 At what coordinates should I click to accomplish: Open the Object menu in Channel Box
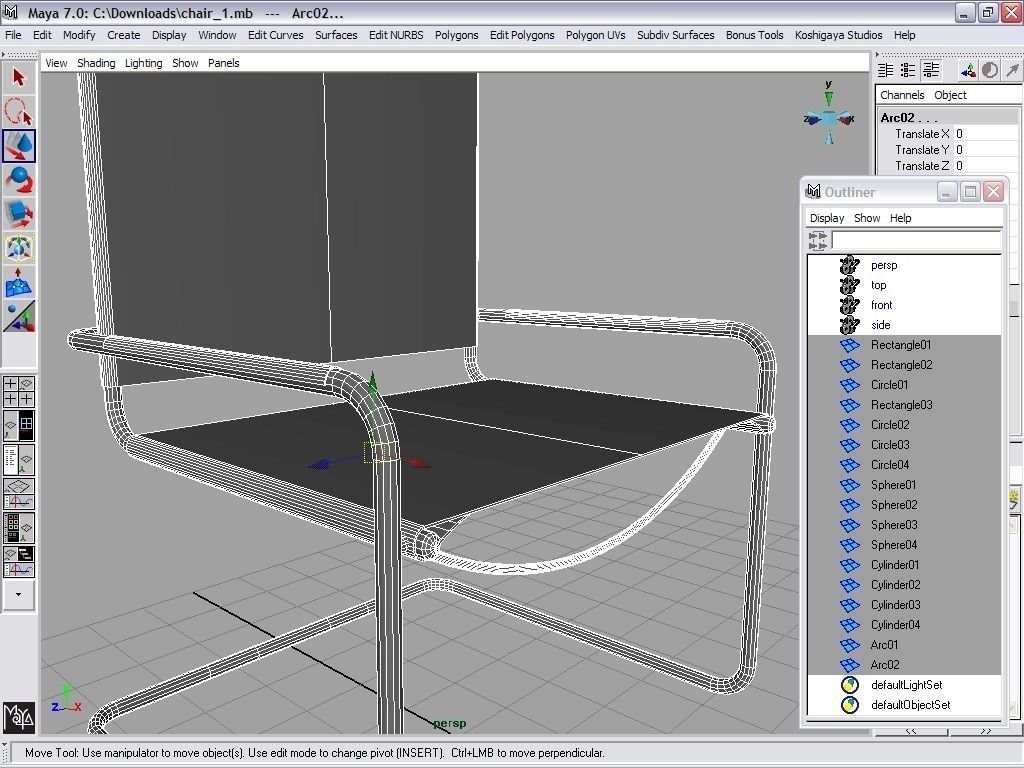tap(950, 95)
